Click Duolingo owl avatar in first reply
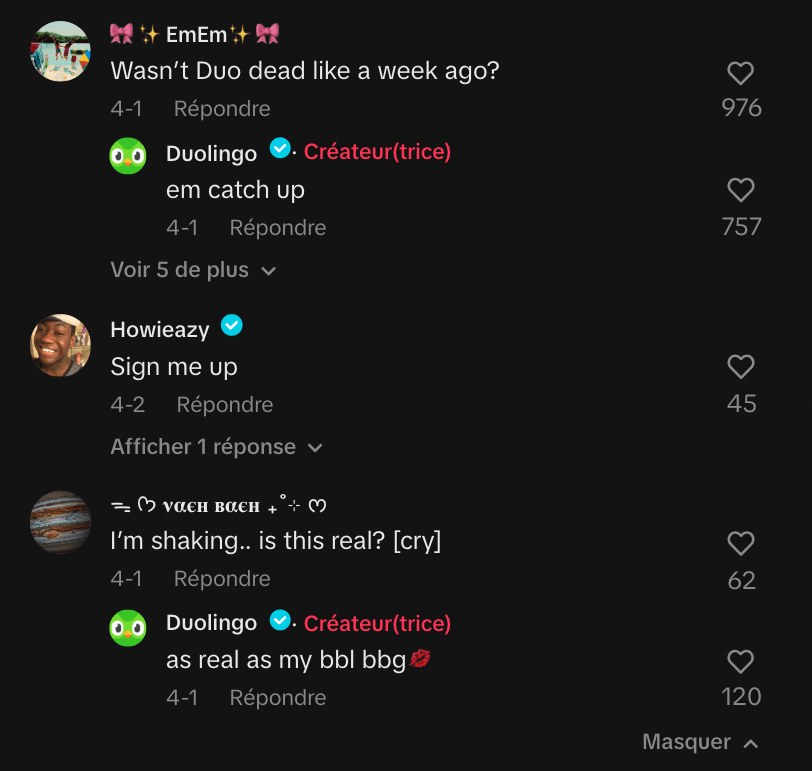Viewport: 812px width, 771px height. click(128, 155)
